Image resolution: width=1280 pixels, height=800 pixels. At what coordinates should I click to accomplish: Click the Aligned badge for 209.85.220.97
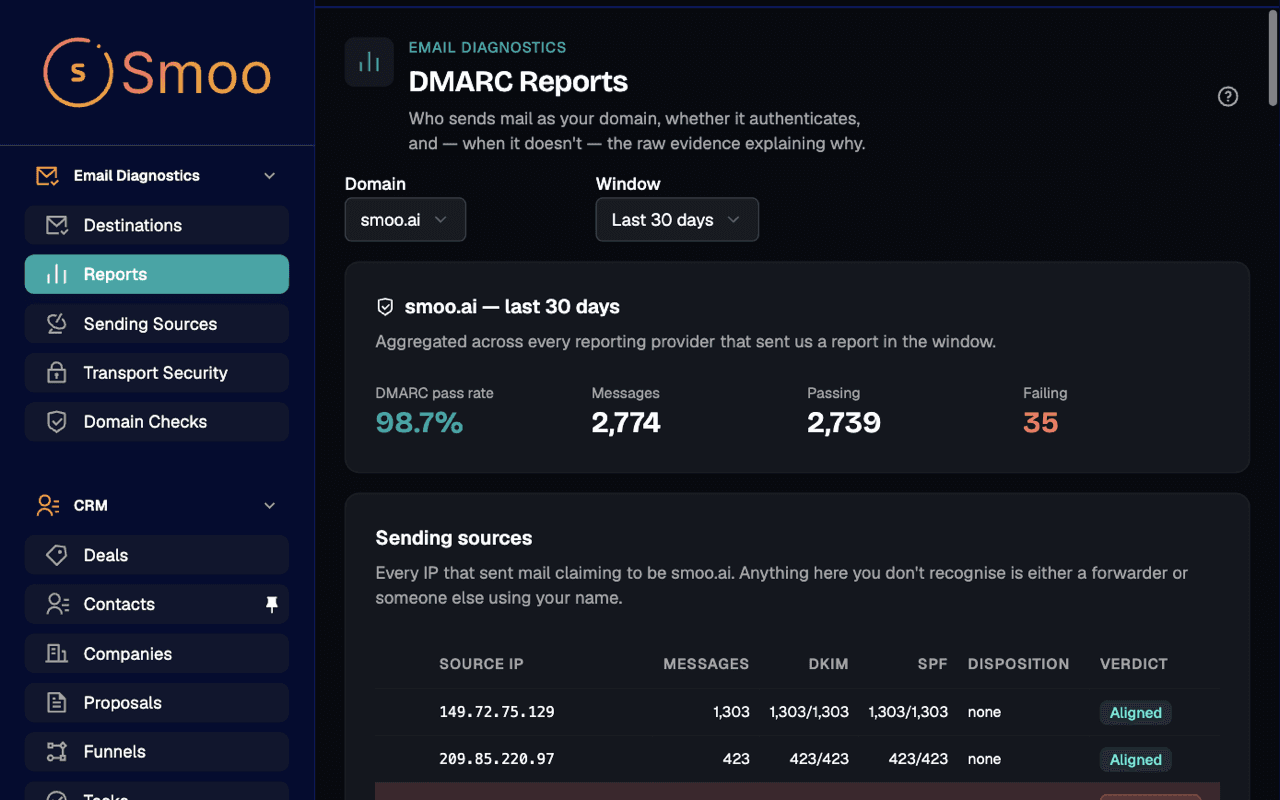pos(1135,760)
